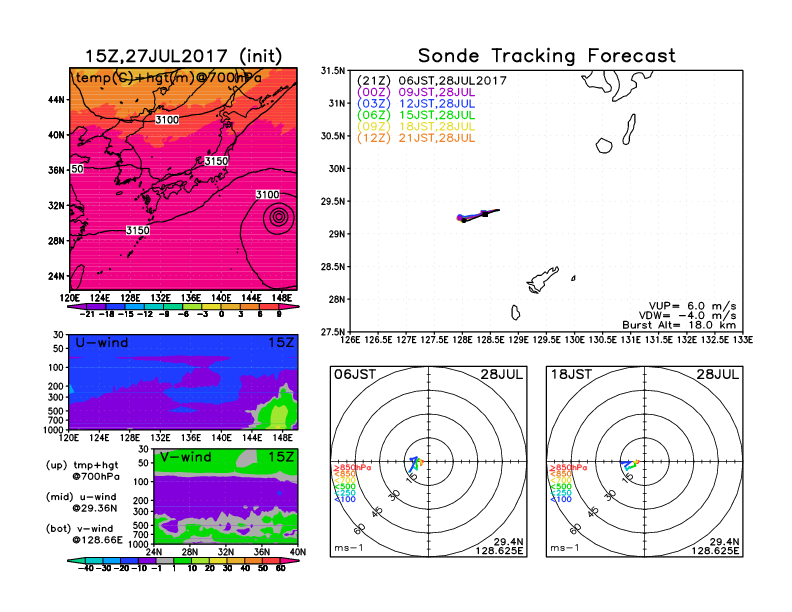Select the yellow '(09Z) 18JST,28JUL' legend entry

coord(416,127)
